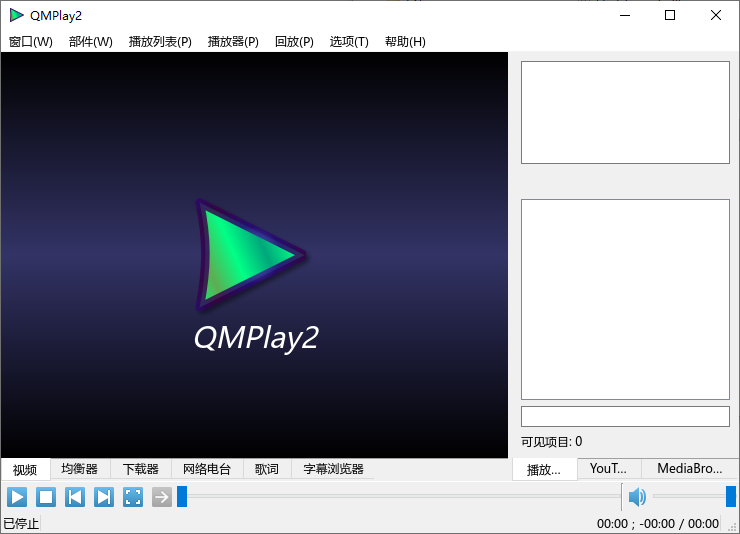Screen dimensions: 740x534
Task: Open the 播放列表(P) menu
Action: click(x=160, y=42)
